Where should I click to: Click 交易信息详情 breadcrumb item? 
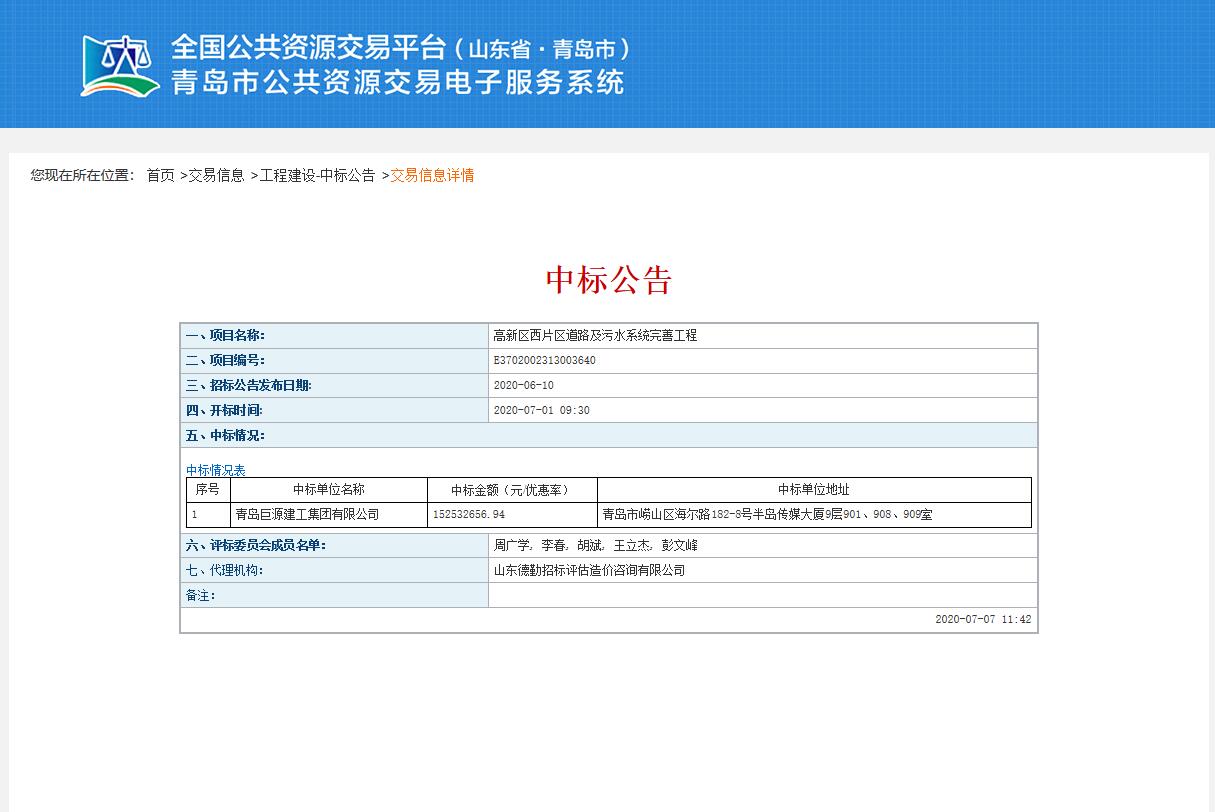pos(432,176)
